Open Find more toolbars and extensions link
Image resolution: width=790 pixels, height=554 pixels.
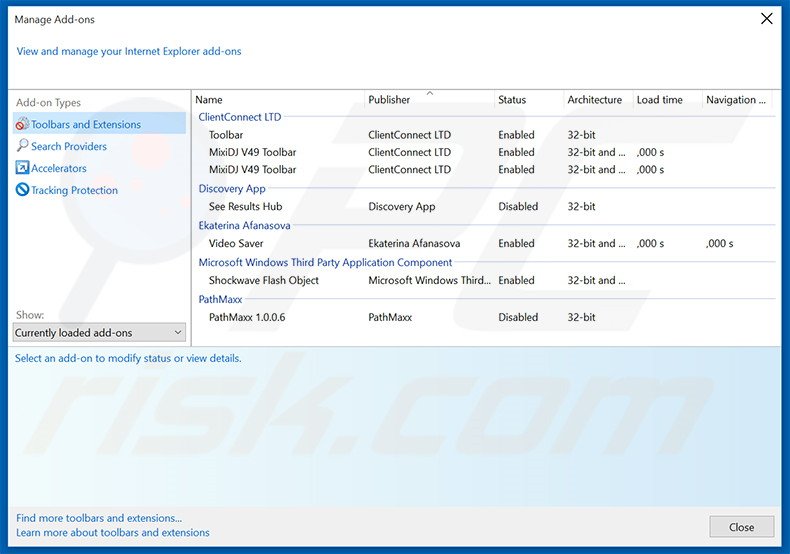click(x=99, y=518)
